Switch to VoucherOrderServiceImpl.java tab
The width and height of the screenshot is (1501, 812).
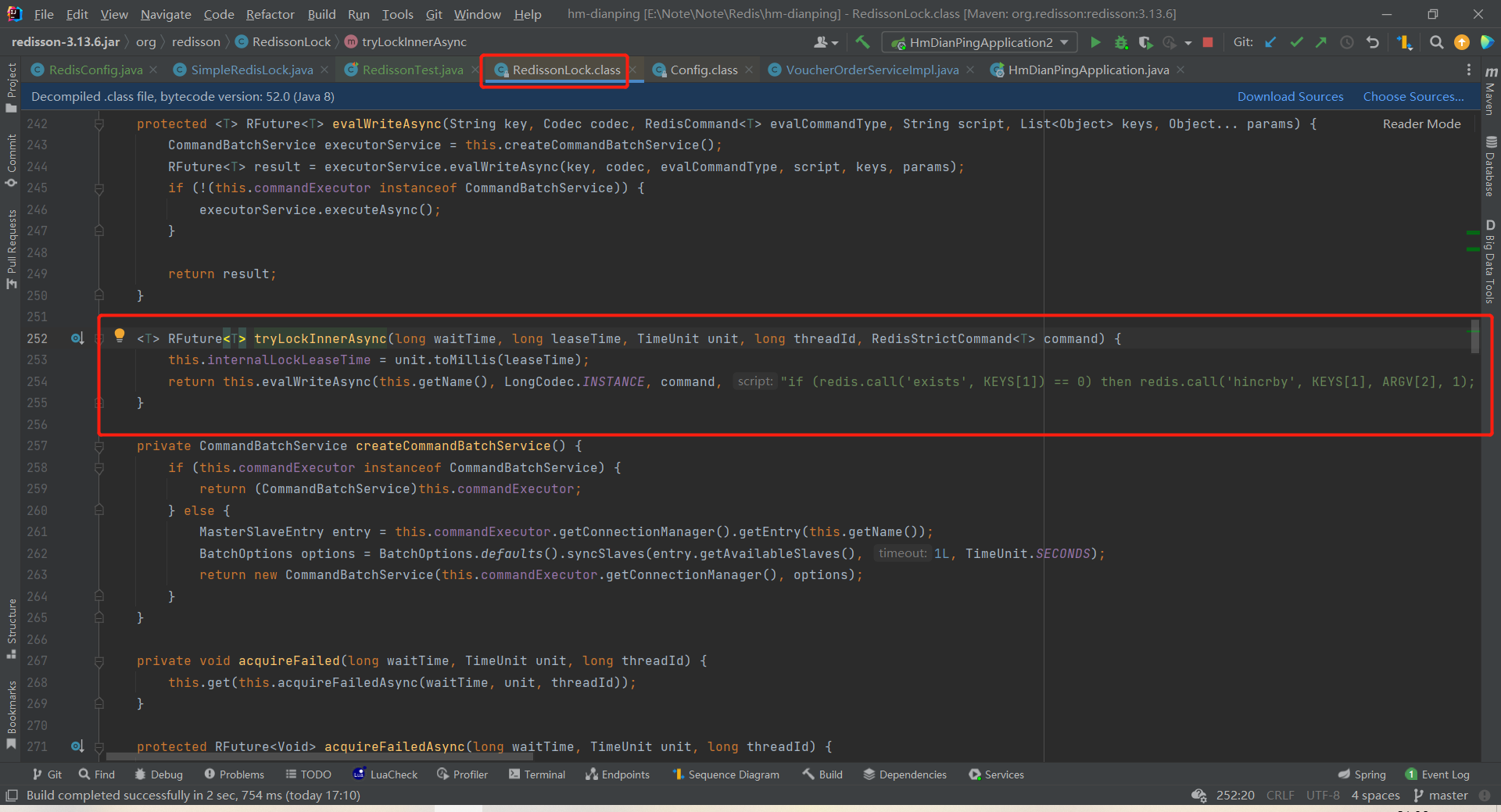coord(872,70)
